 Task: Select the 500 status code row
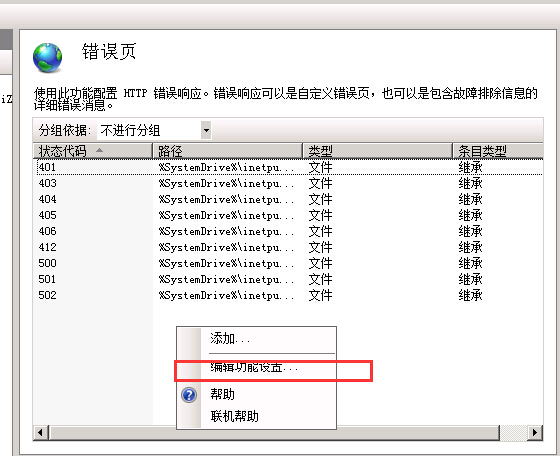[x=289, y=263]
